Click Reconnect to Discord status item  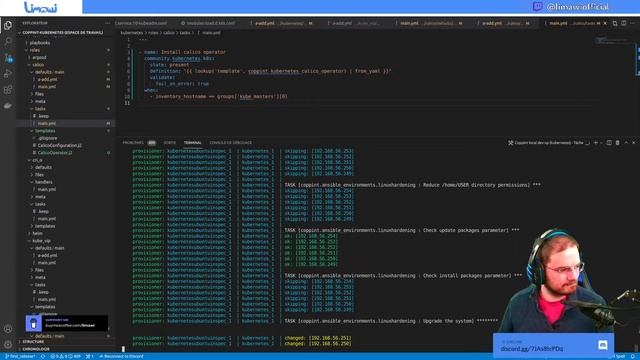[x=121, y=356]
